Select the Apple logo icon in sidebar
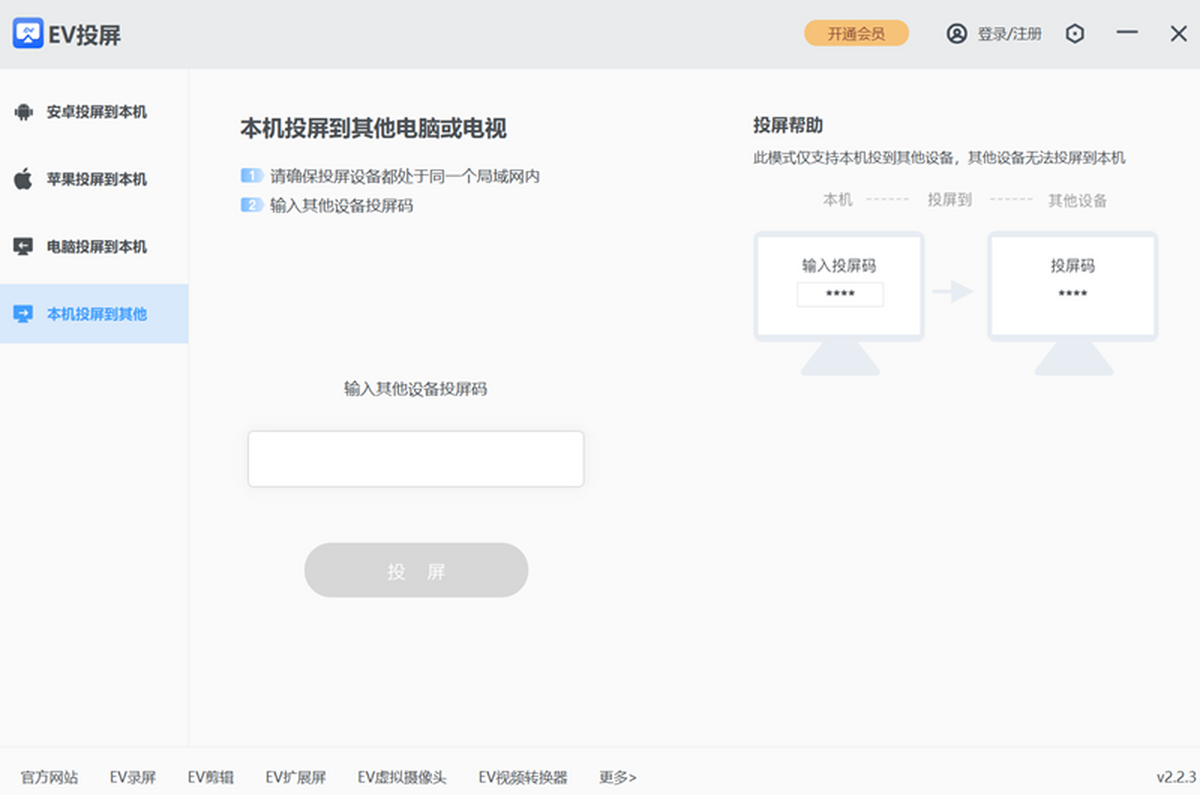Viewport: 1200px width, 795px height. tap(23, 179)
